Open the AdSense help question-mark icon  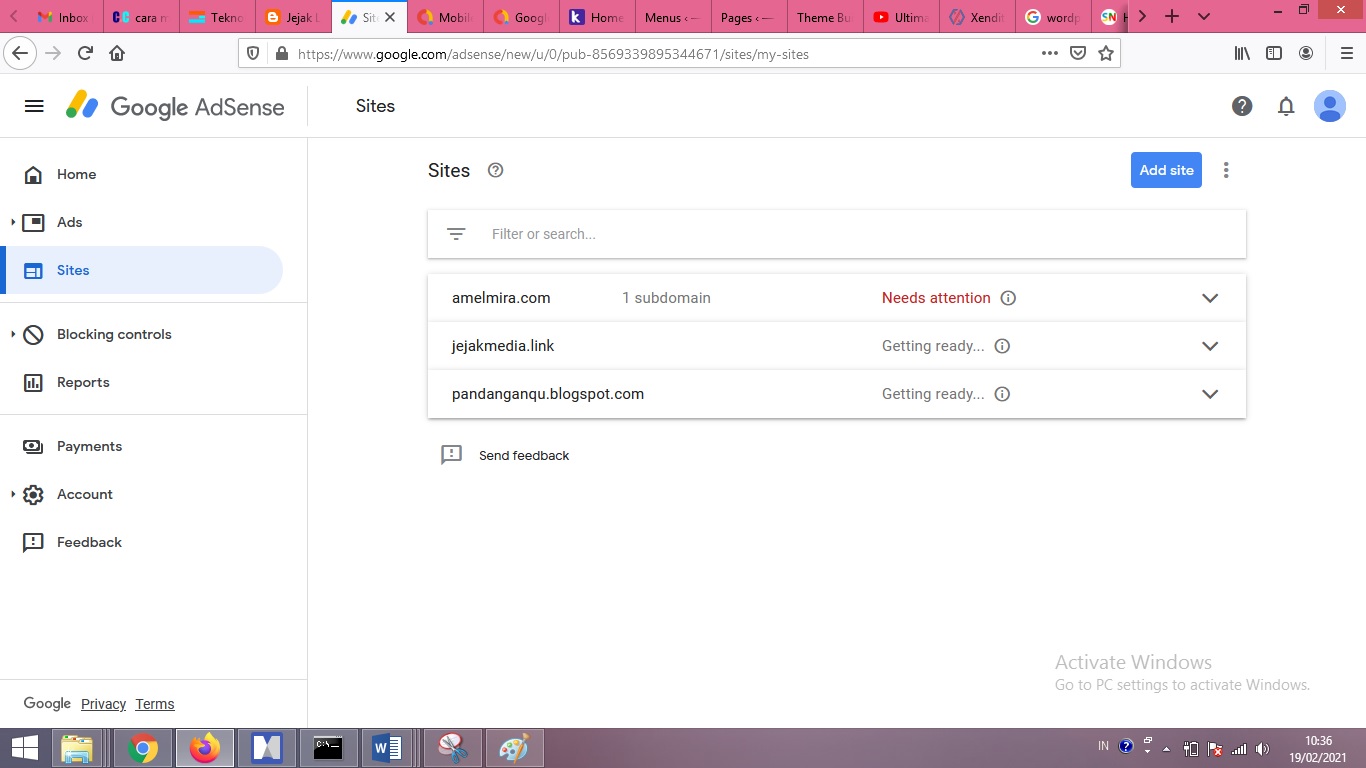[1242, 106]
